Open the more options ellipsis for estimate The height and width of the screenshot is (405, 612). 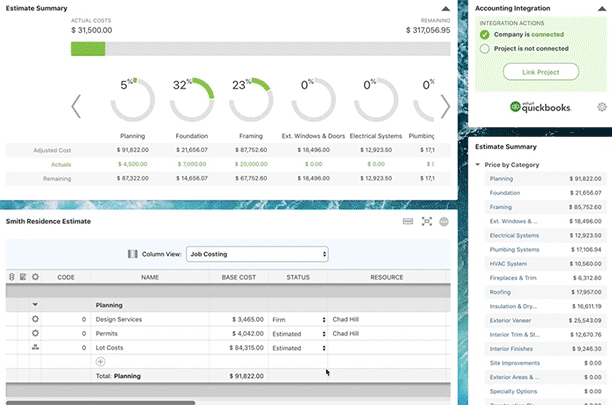pyautogui.click(x=444, y=221)
